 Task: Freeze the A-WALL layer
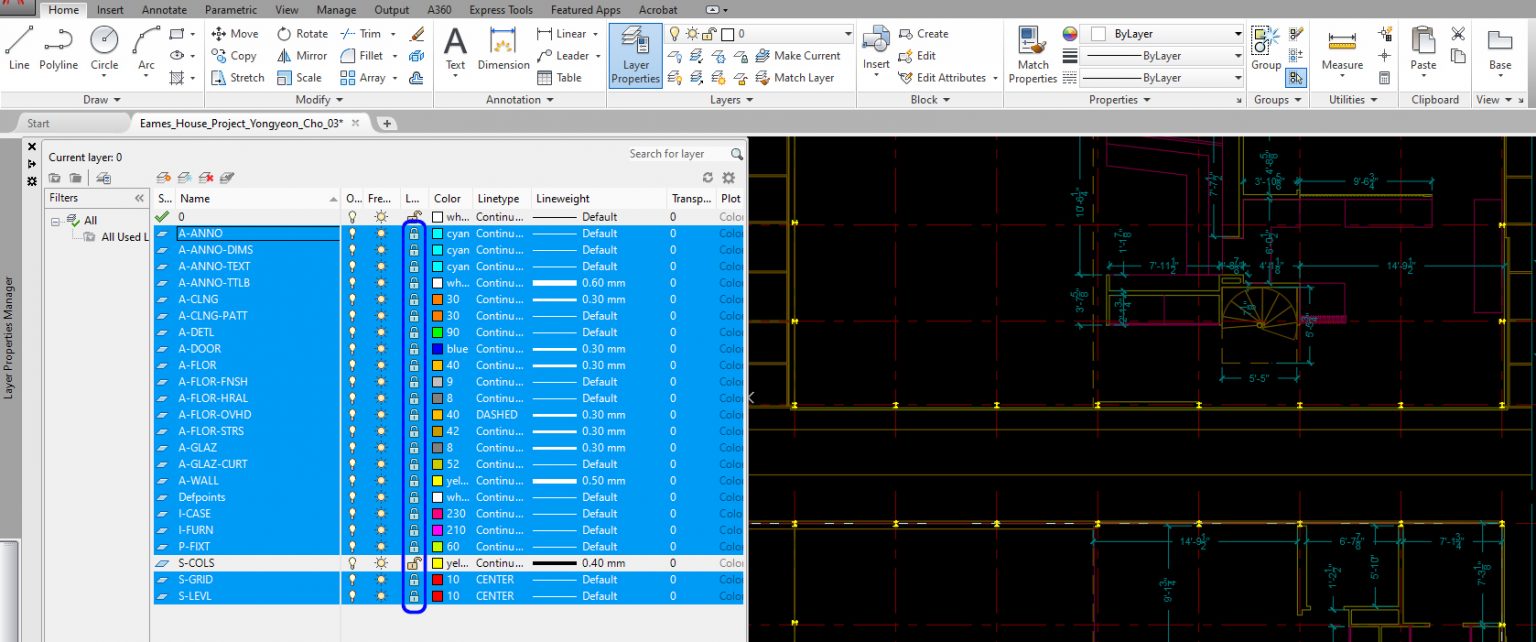pyautogui.click(x=379, y=480)
